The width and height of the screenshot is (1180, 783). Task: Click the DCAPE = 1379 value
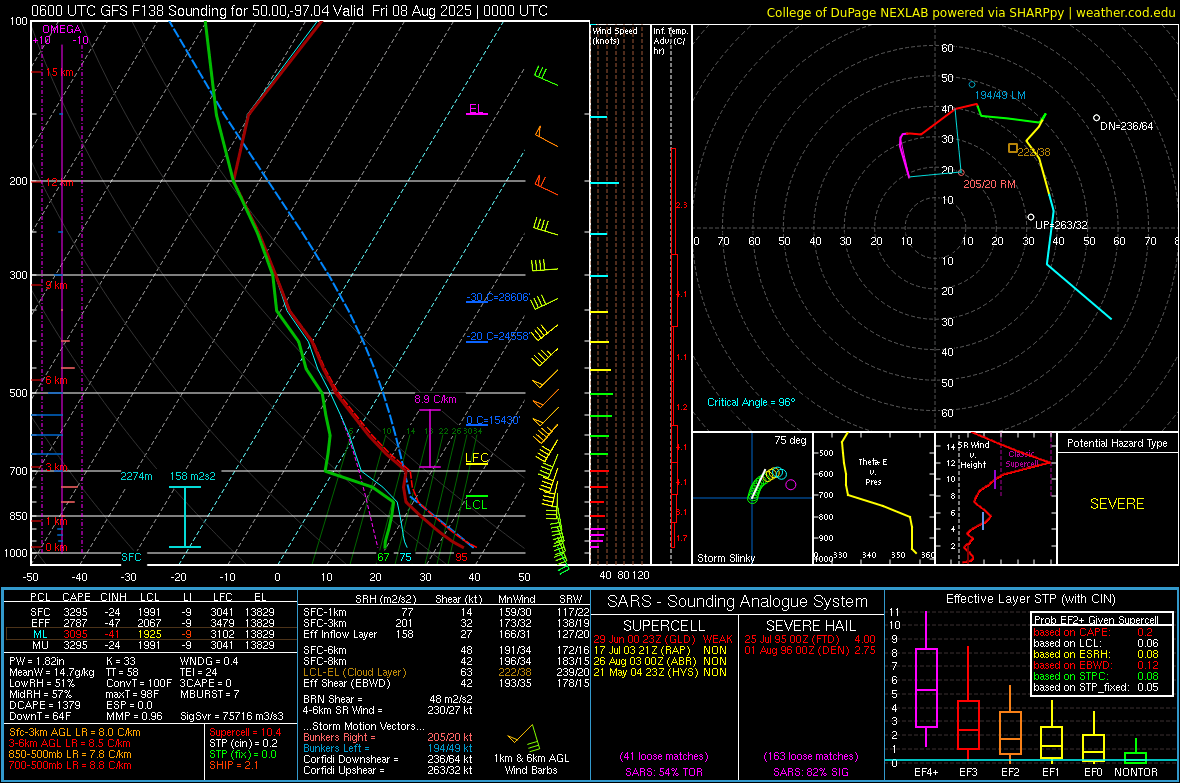[44, 705]
